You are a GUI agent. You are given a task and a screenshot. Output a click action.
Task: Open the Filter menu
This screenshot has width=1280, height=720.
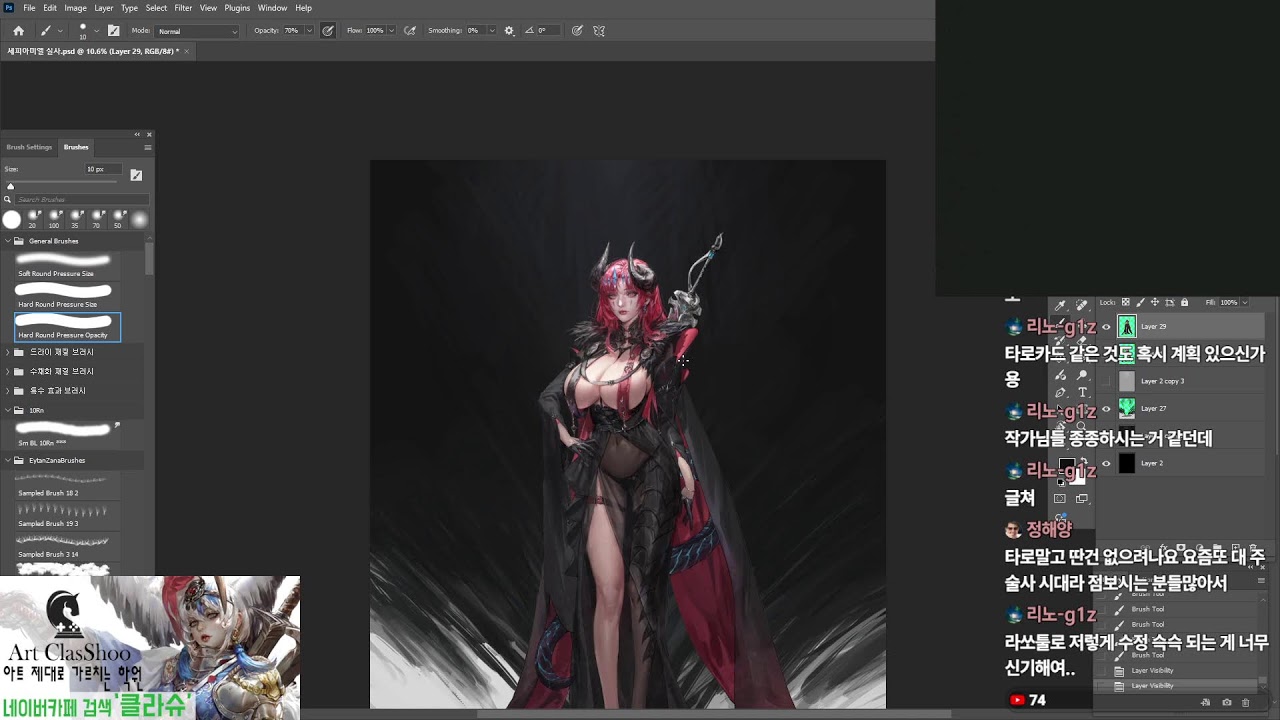point(183,8)
